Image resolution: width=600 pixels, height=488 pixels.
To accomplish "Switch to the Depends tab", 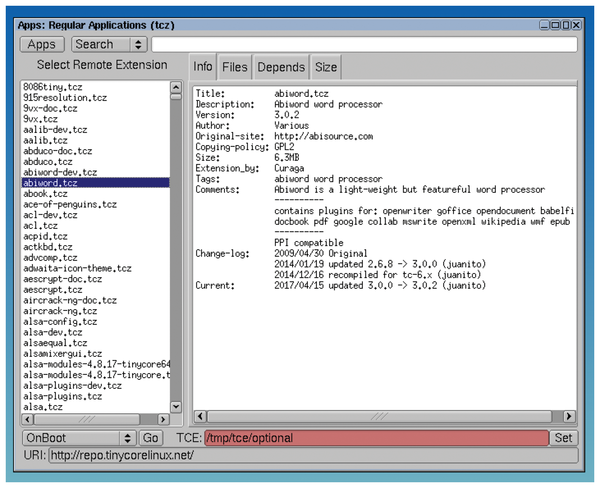I will [281, 67].
